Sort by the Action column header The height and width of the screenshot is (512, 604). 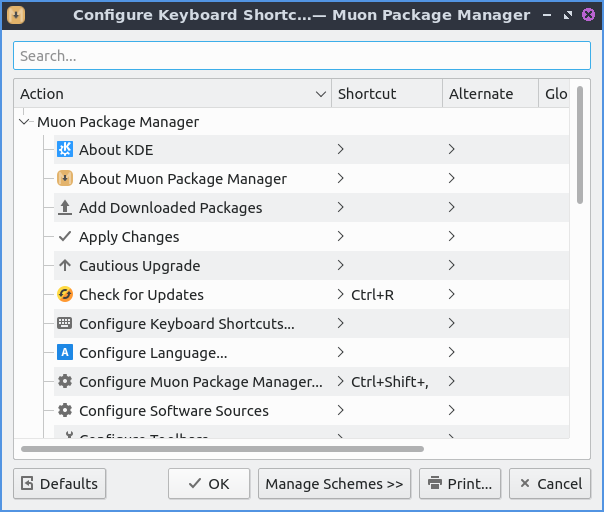point(172,94)
